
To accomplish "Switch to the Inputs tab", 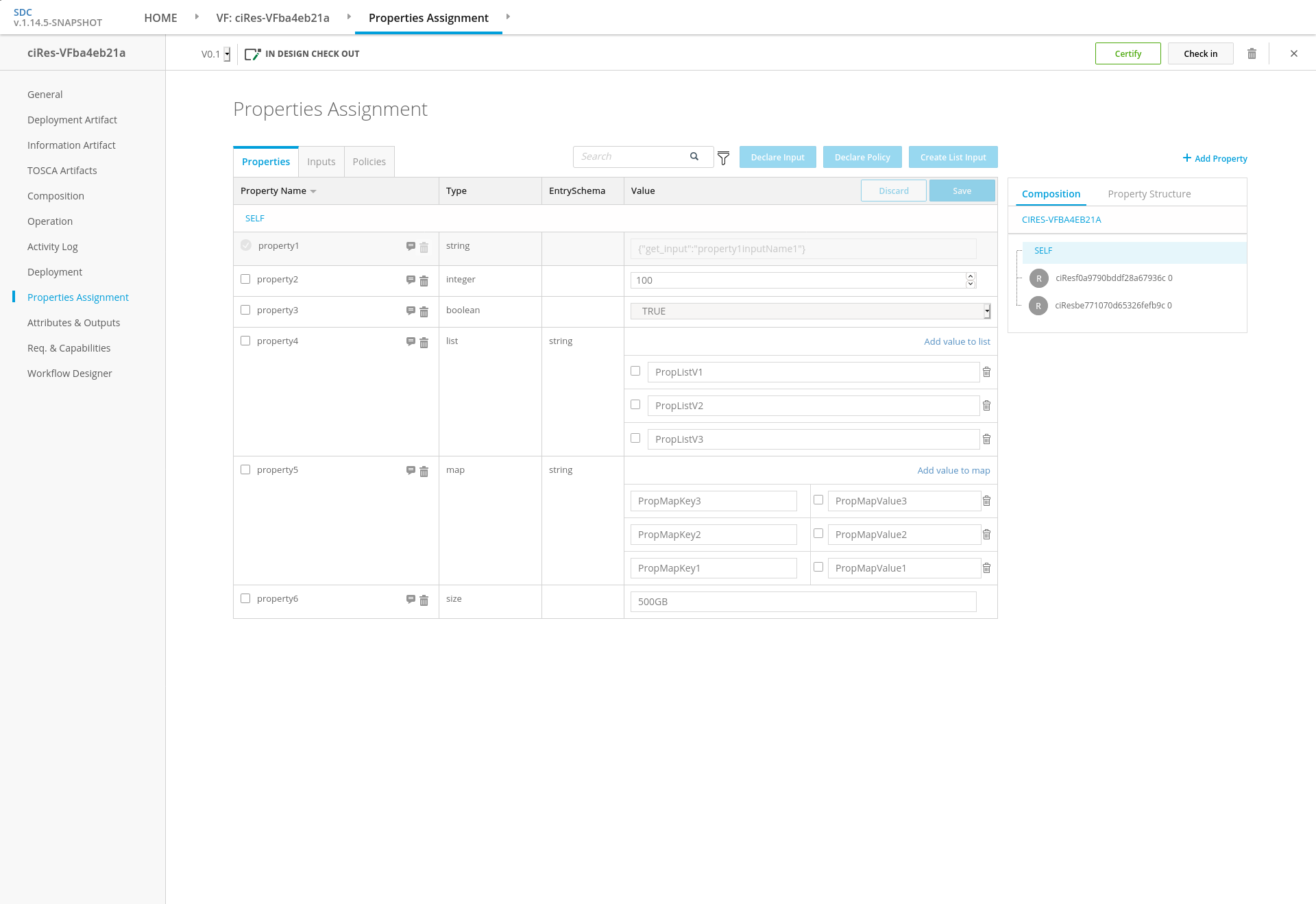I will (321, 162).
